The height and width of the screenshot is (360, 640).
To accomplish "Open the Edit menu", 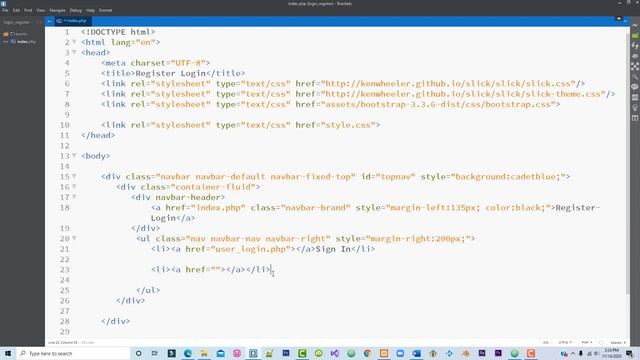I will [x=16, y=10].
